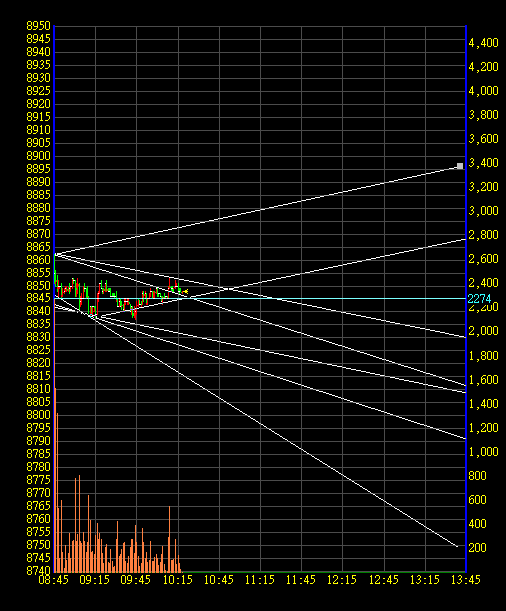Select the 1,000 volume label
This screenshot has height=611, width=506.
[x=483, y=452]
